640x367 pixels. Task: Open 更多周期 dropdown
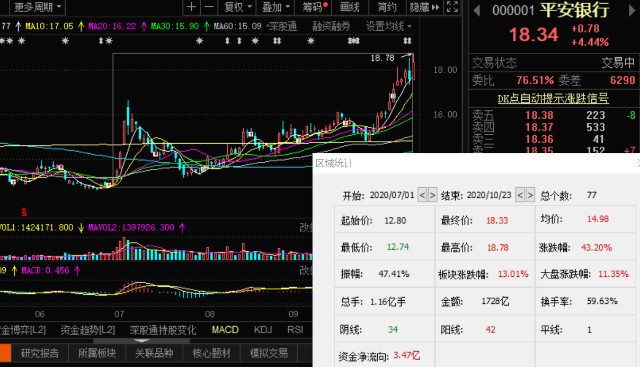click(37, 7)
